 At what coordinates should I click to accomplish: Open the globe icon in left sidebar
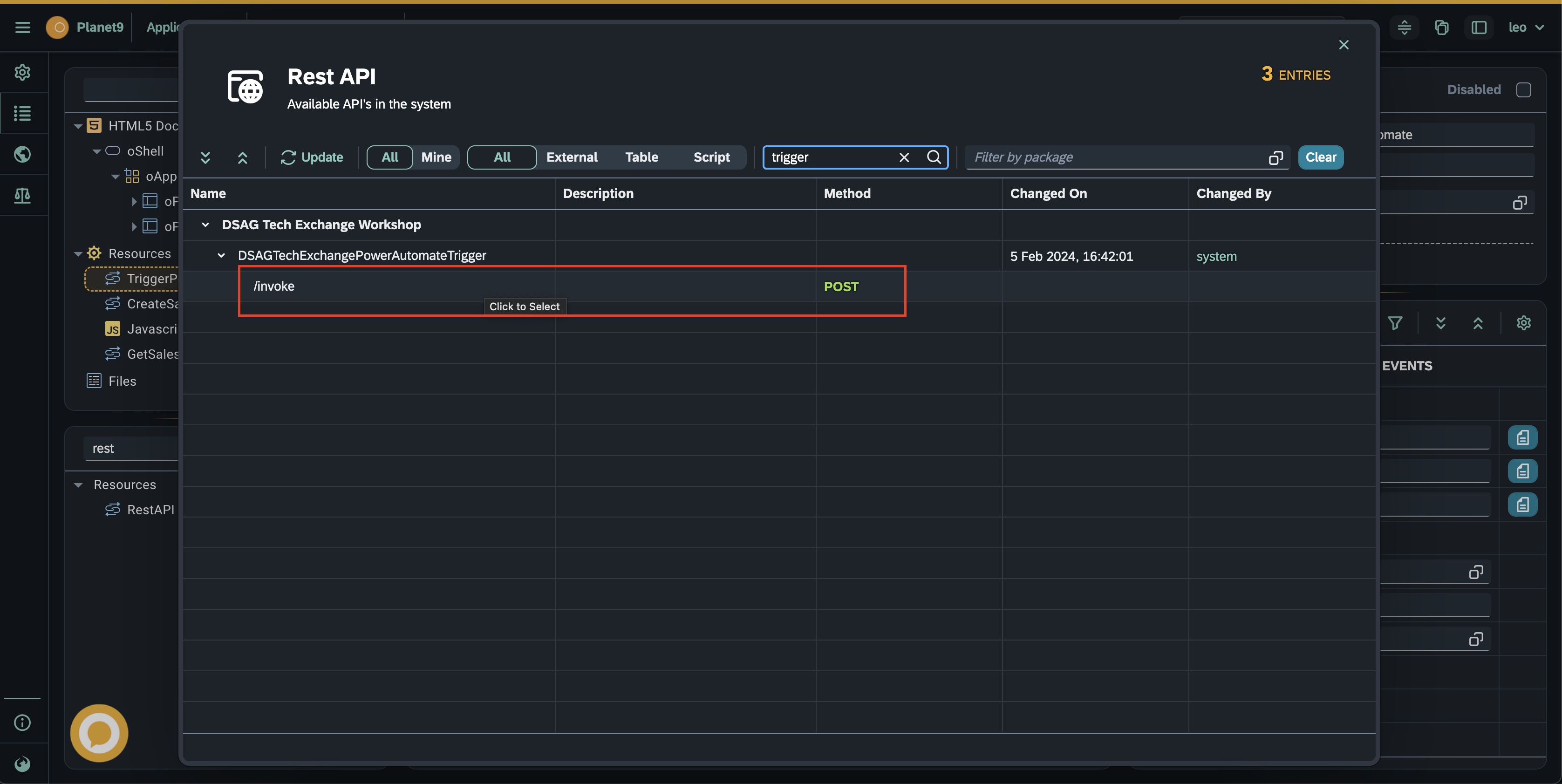(x=22, y=155)
